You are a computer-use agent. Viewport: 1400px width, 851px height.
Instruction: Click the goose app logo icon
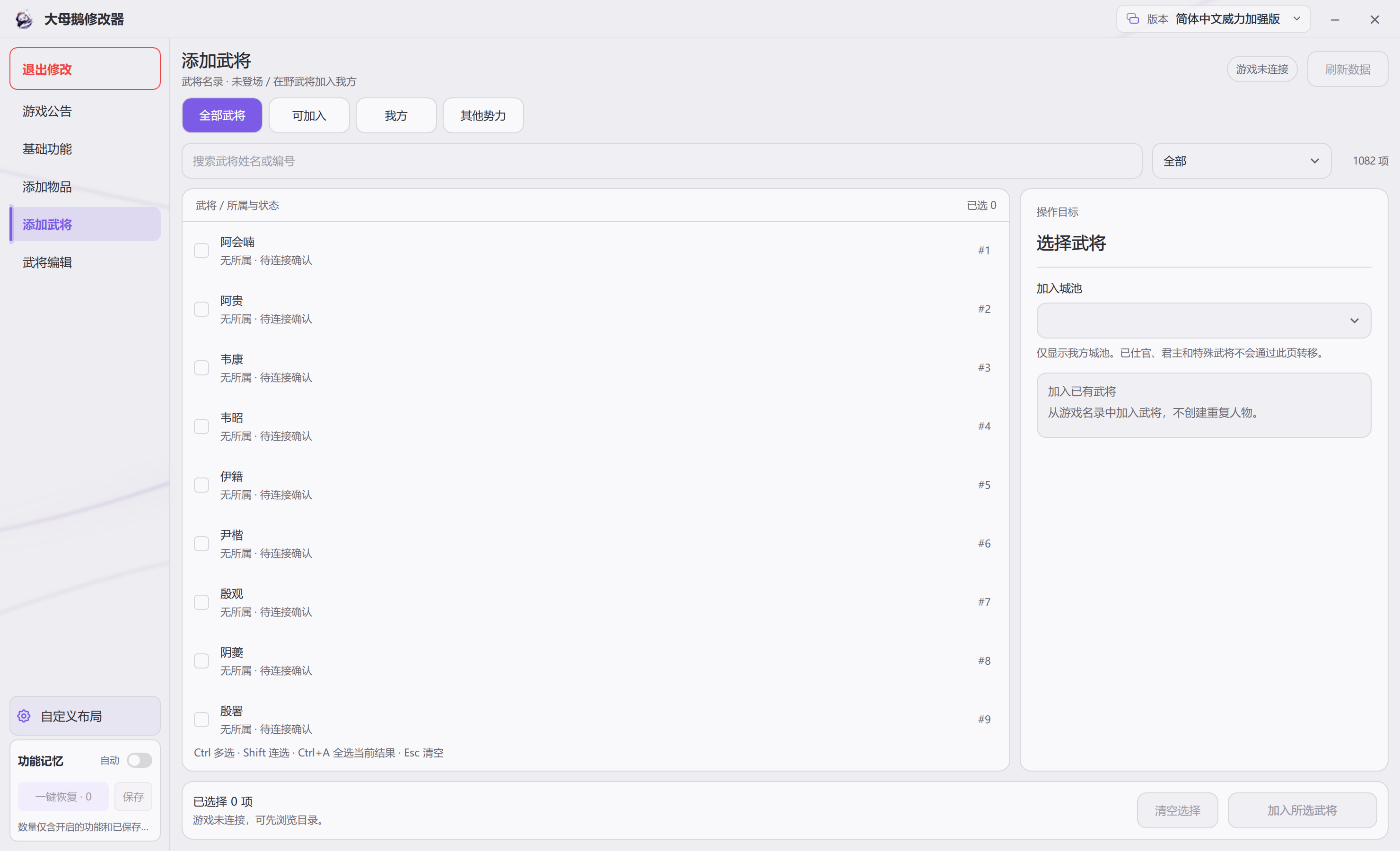24,19
